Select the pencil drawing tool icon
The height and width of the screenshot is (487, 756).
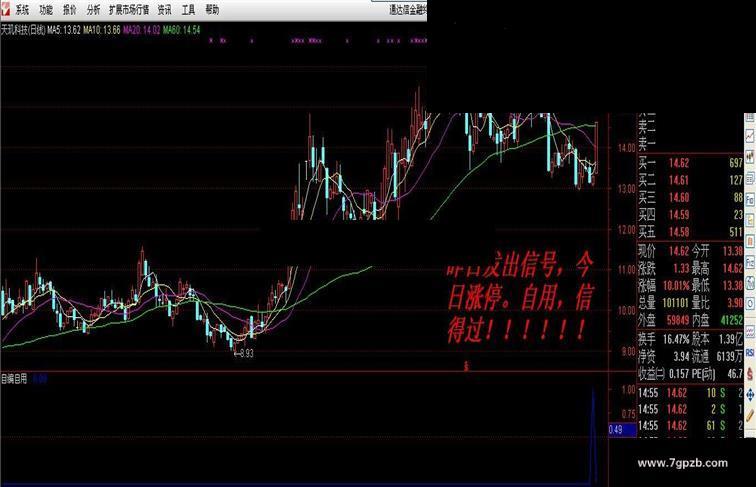click(x=750, y=416)
